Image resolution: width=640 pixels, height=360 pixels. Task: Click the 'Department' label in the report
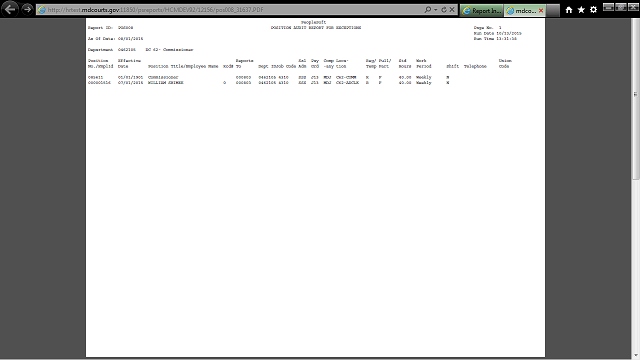click(100, 50)
